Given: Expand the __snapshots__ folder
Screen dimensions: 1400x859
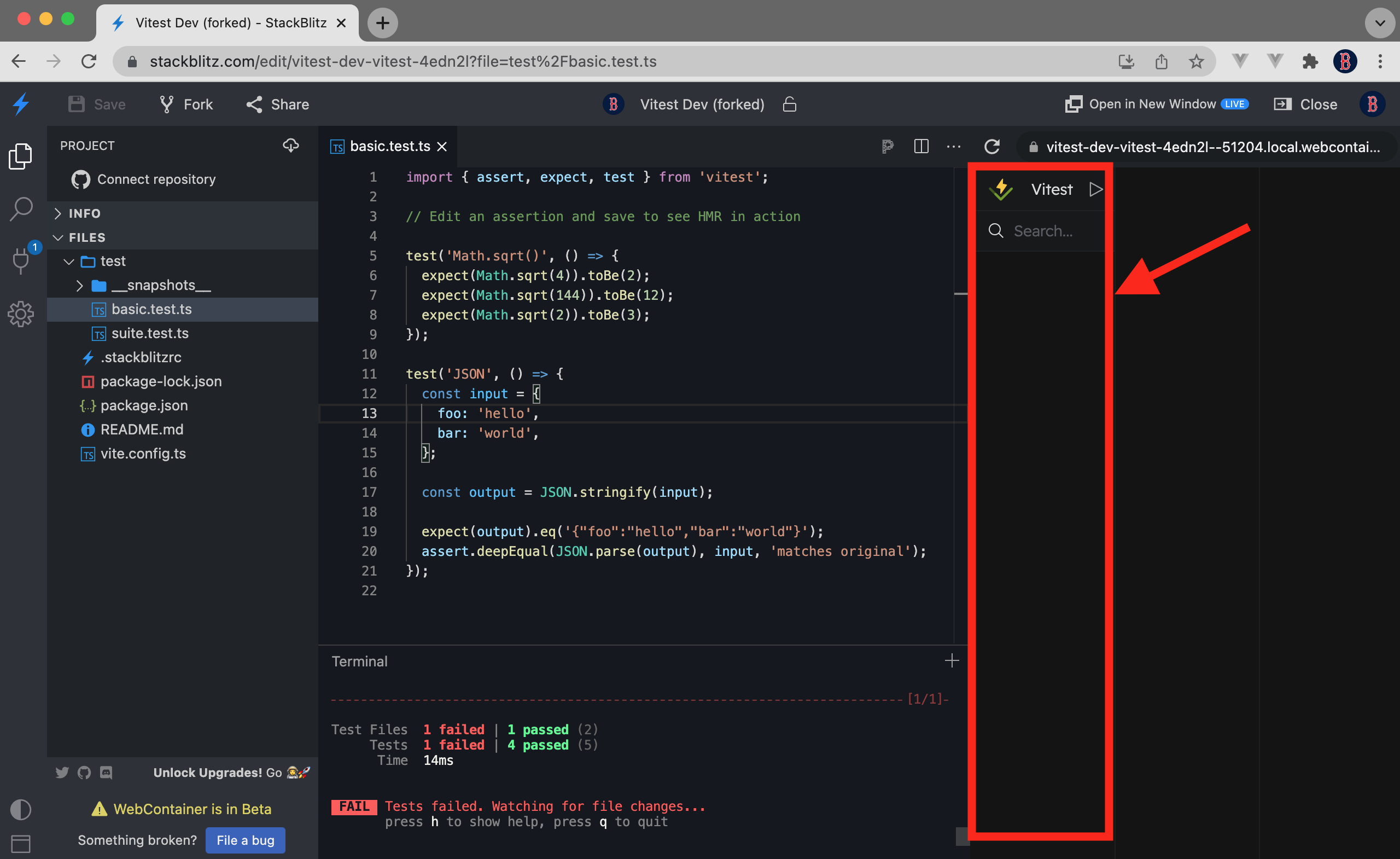Looking at the screenshot, I should click(x=79, y=286).
